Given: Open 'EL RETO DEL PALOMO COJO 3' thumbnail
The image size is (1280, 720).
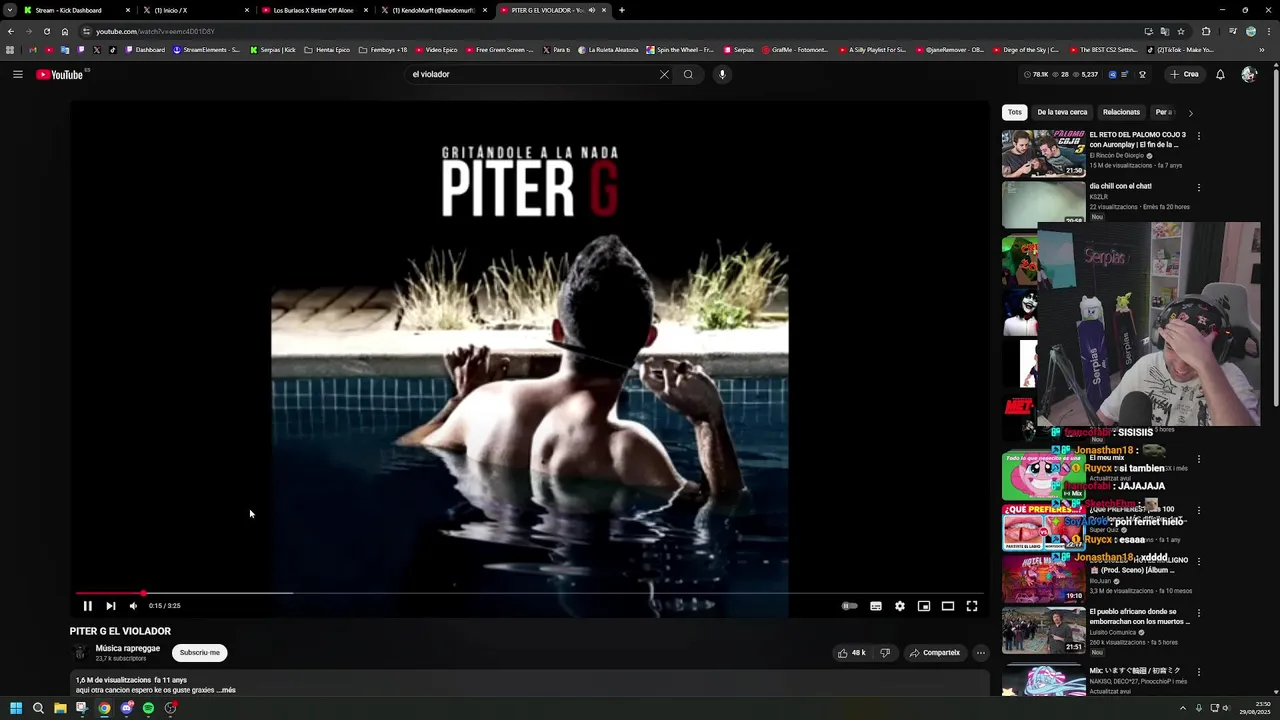Looking at the screenshot, I should point(1043,153).
